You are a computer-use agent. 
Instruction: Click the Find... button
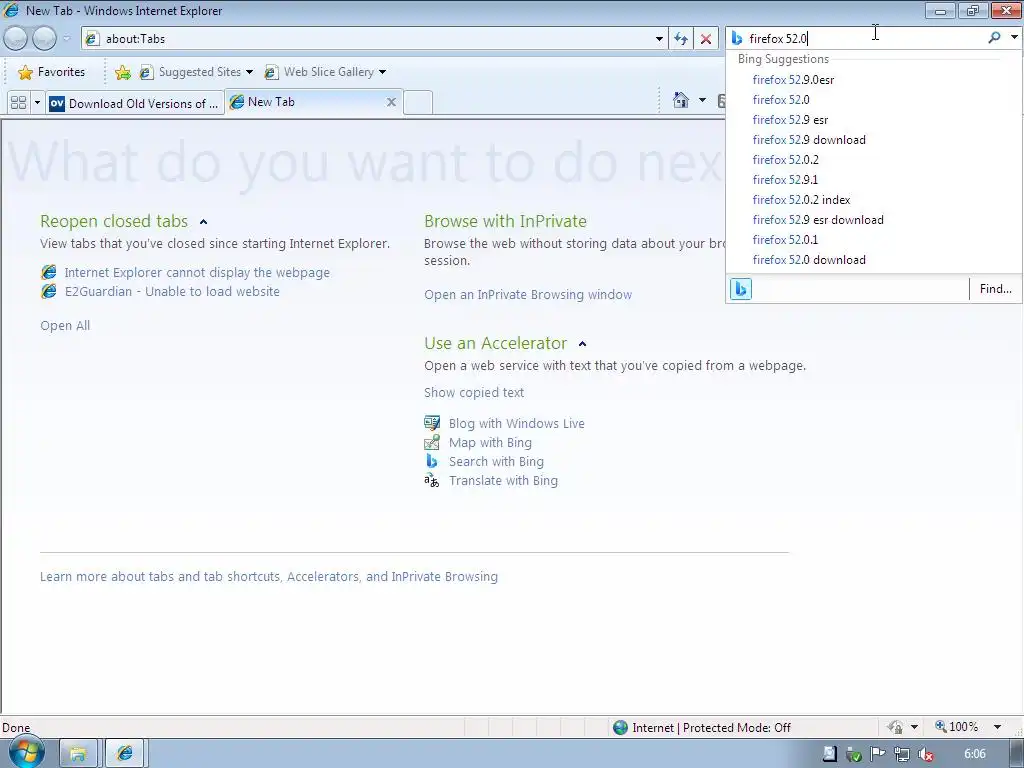point(995,289)
